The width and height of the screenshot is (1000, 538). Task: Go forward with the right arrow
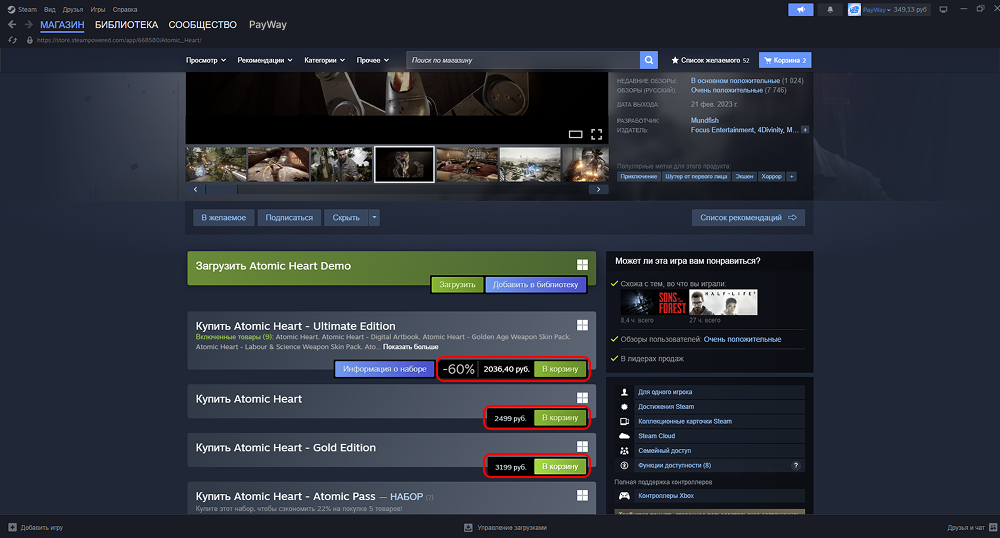pos(28,24)
